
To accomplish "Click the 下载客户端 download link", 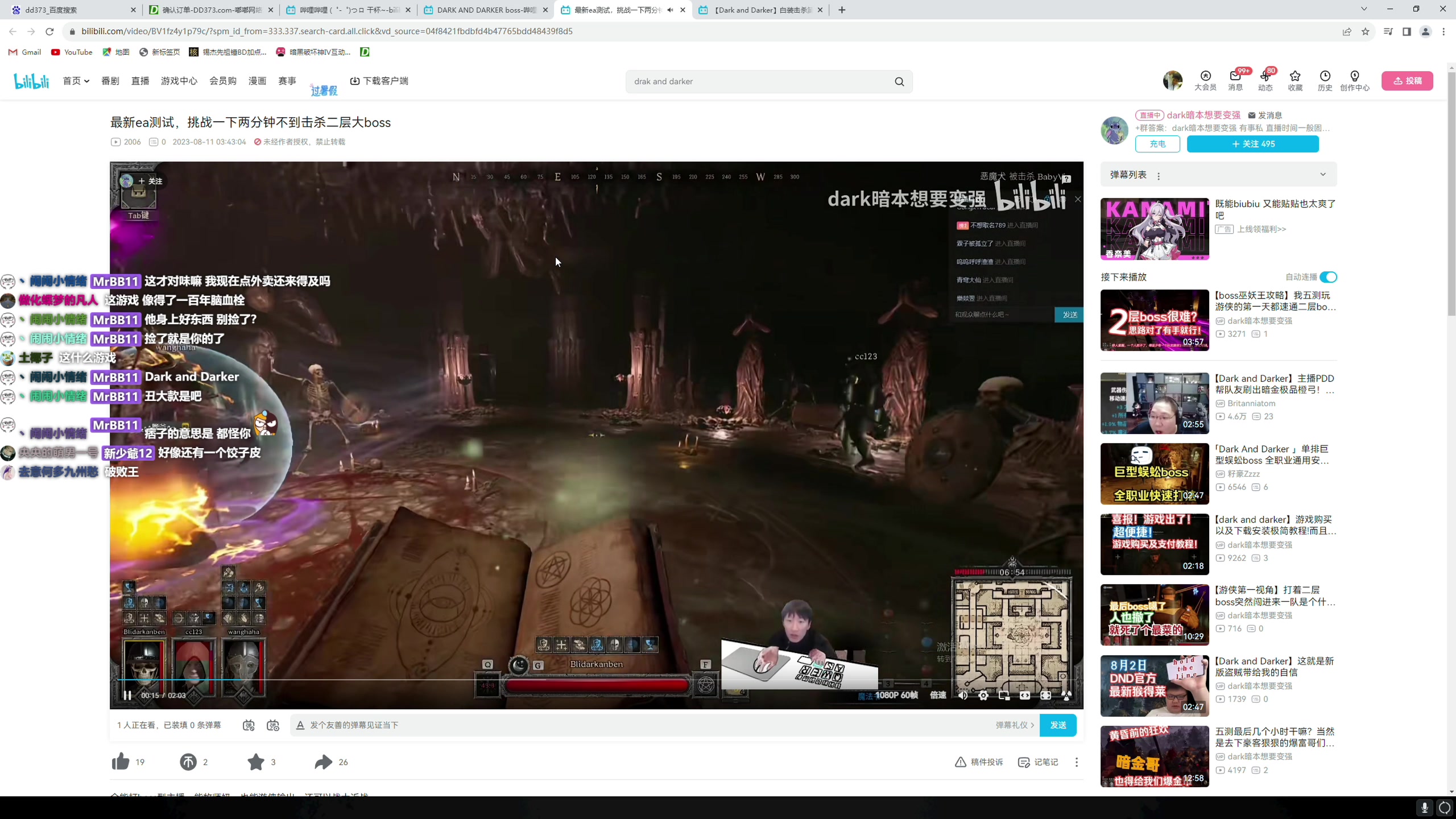I will click(x=379, y=81).
